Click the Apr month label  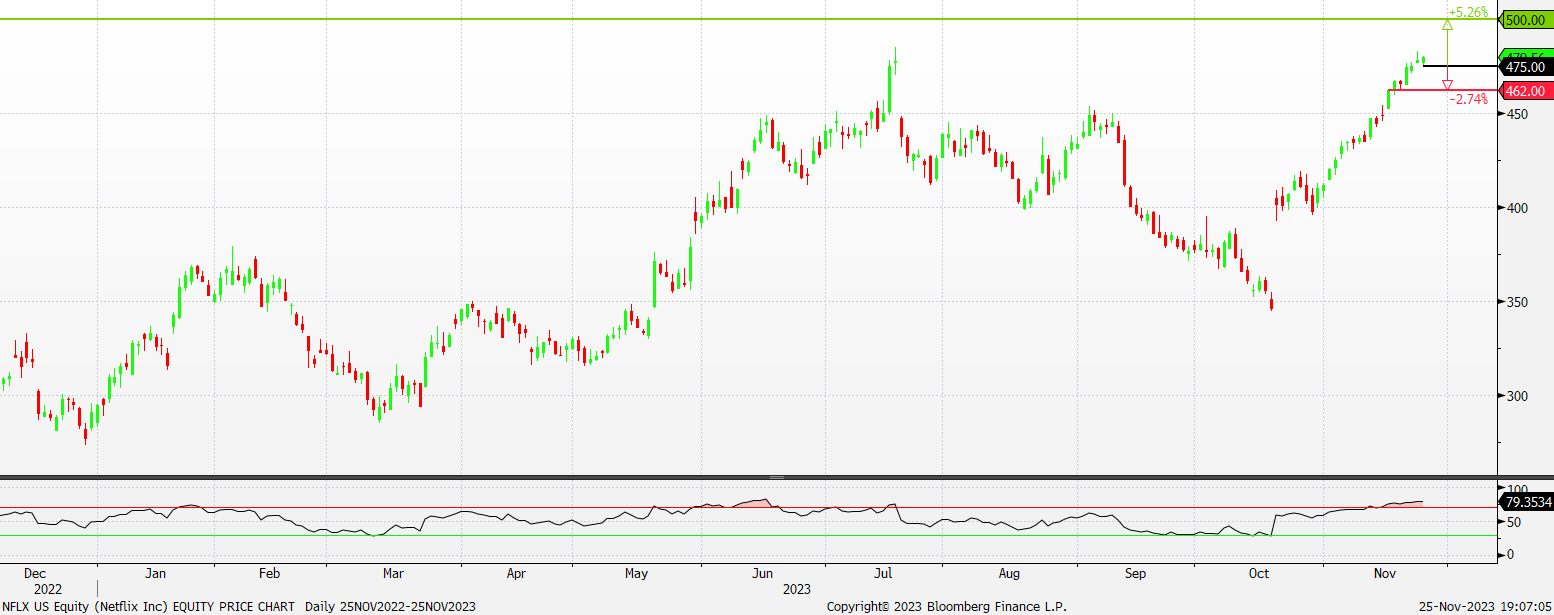(x=516, y=574)
